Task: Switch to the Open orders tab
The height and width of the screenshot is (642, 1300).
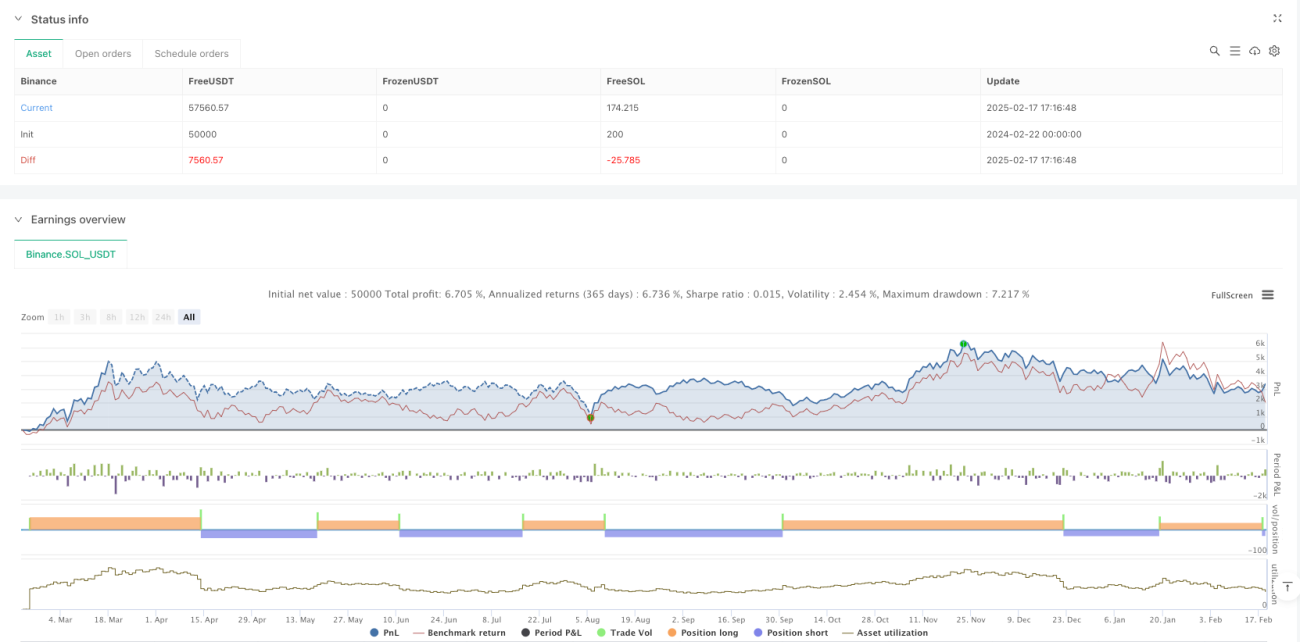Action: point(102,54)
